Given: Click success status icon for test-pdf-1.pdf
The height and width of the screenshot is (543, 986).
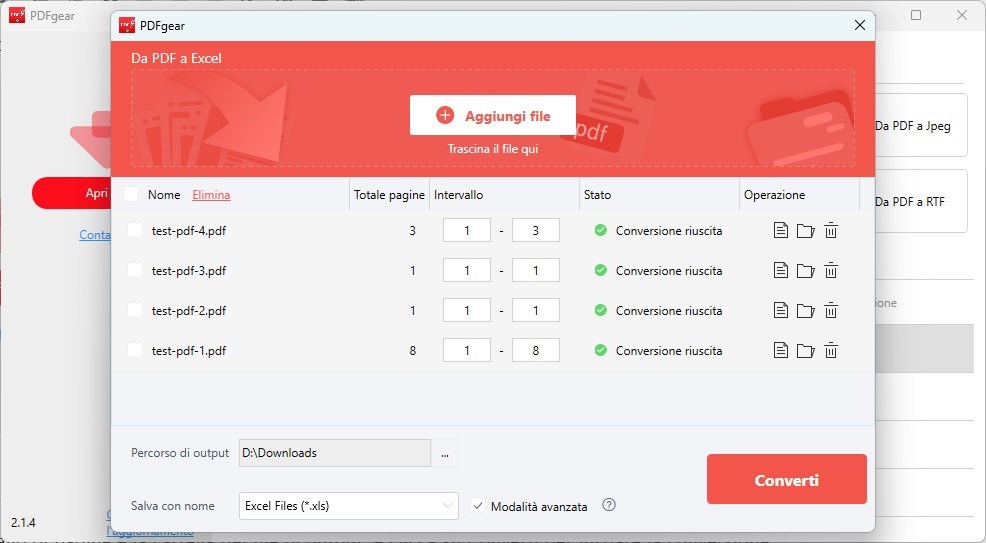Looking at the screenshot, I should pyautogui.click(x=601, y=350).
